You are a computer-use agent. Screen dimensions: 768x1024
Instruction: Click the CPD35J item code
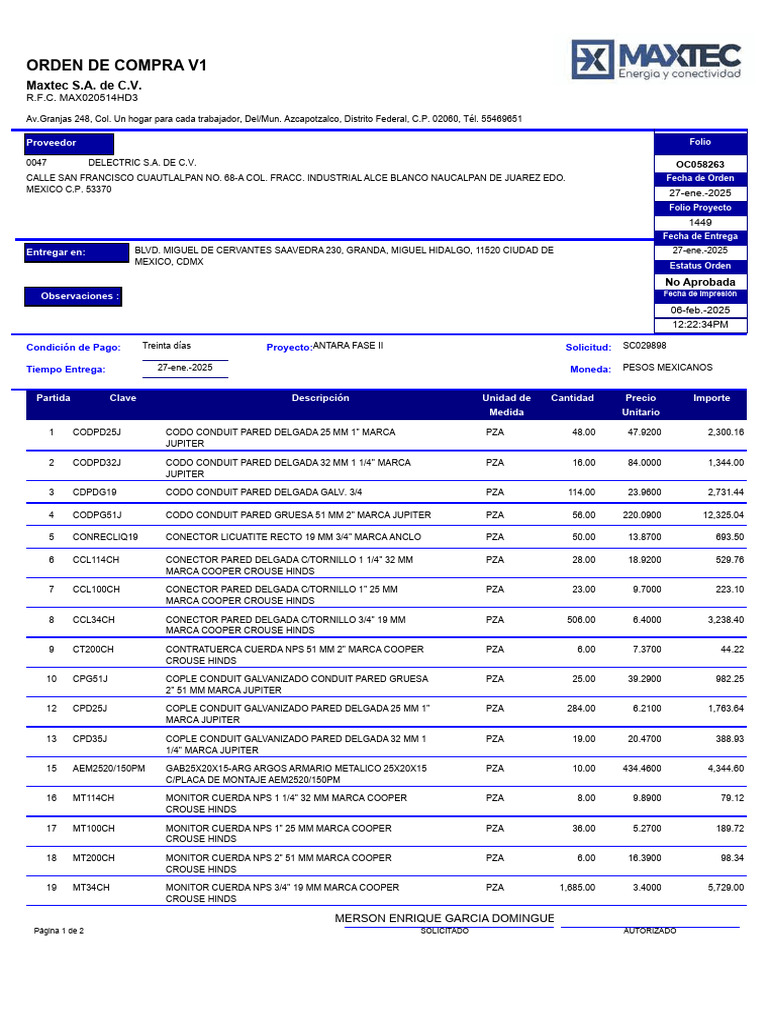click(90, 739)
